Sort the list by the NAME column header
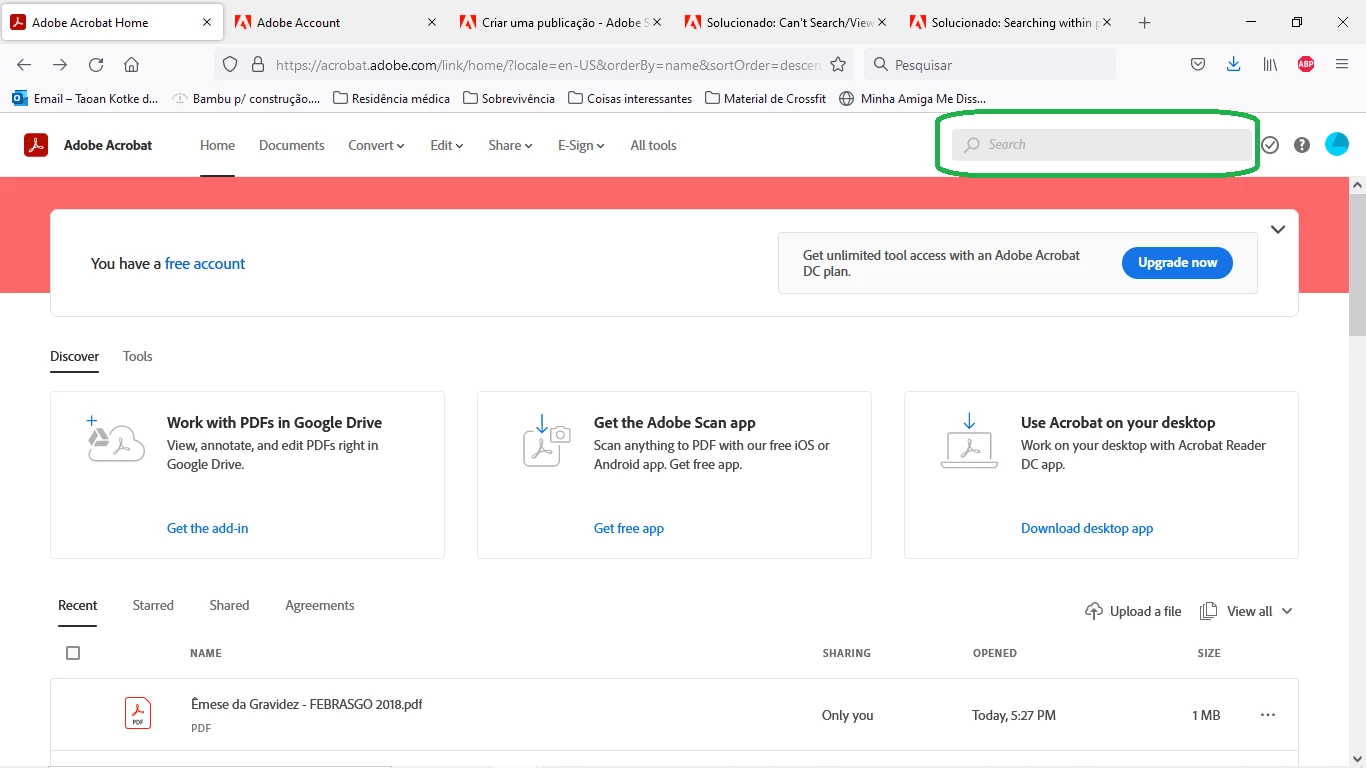1366x768 pixels. 205,653
